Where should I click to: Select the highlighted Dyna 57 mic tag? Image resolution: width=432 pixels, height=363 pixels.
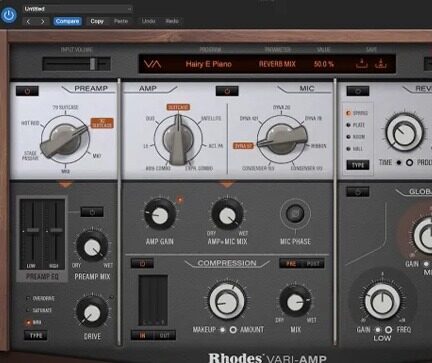(243, 146)
